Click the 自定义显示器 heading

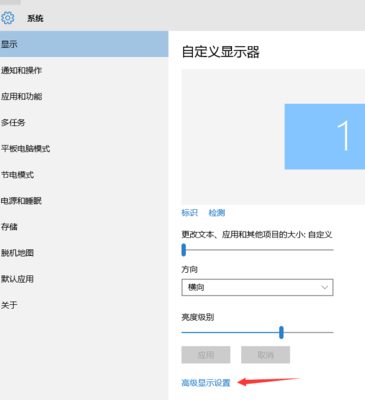point(221,52)
